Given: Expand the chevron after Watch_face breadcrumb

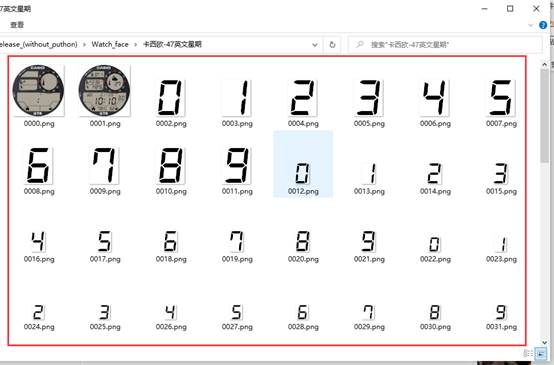Looking at the screenshot, I should coord(136,45).
